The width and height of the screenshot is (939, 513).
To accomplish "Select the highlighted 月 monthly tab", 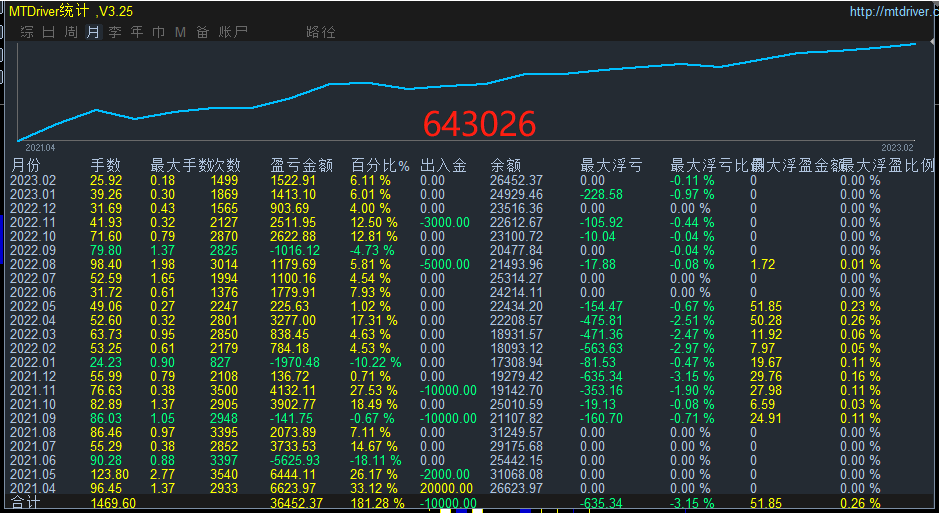I will (93, 32).
